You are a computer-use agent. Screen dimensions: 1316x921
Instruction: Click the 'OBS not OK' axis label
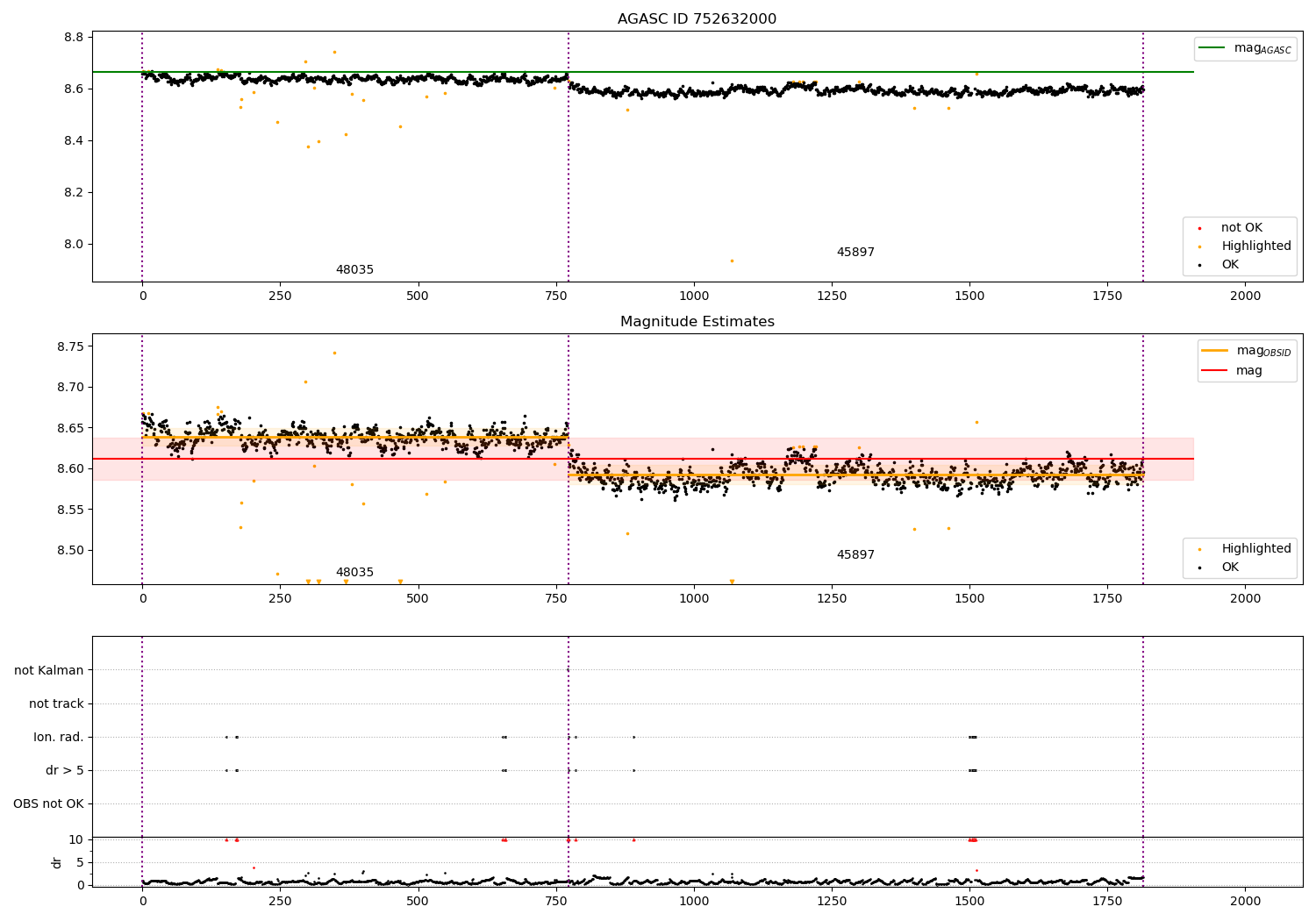[48, 803]
